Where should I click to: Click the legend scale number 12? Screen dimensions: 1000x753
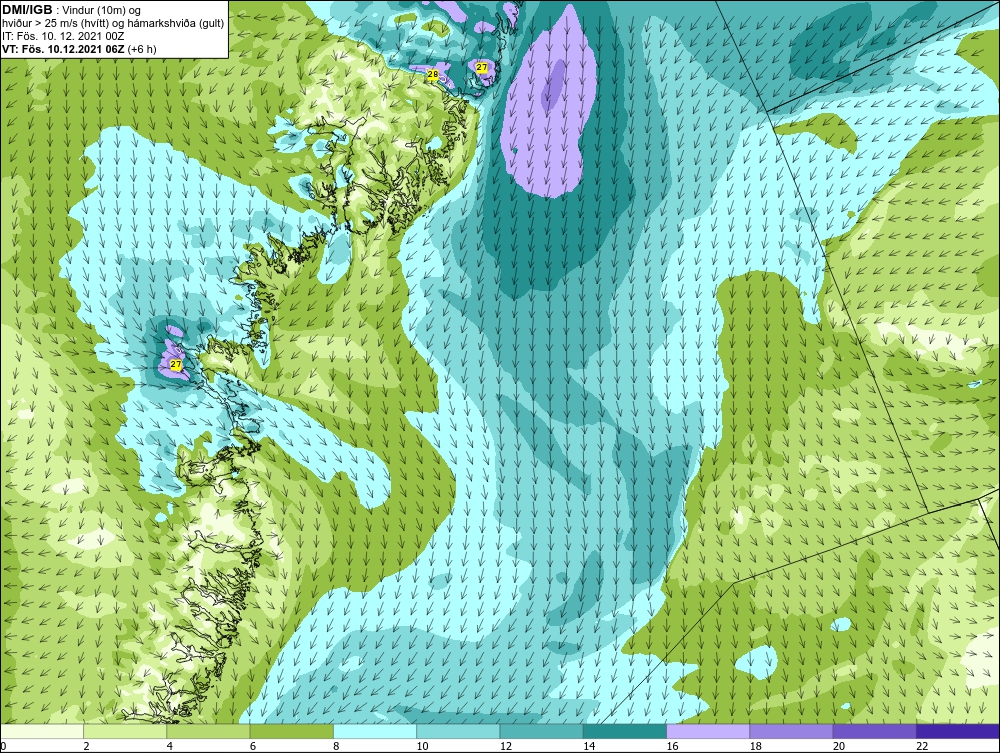tap(506, 746)
